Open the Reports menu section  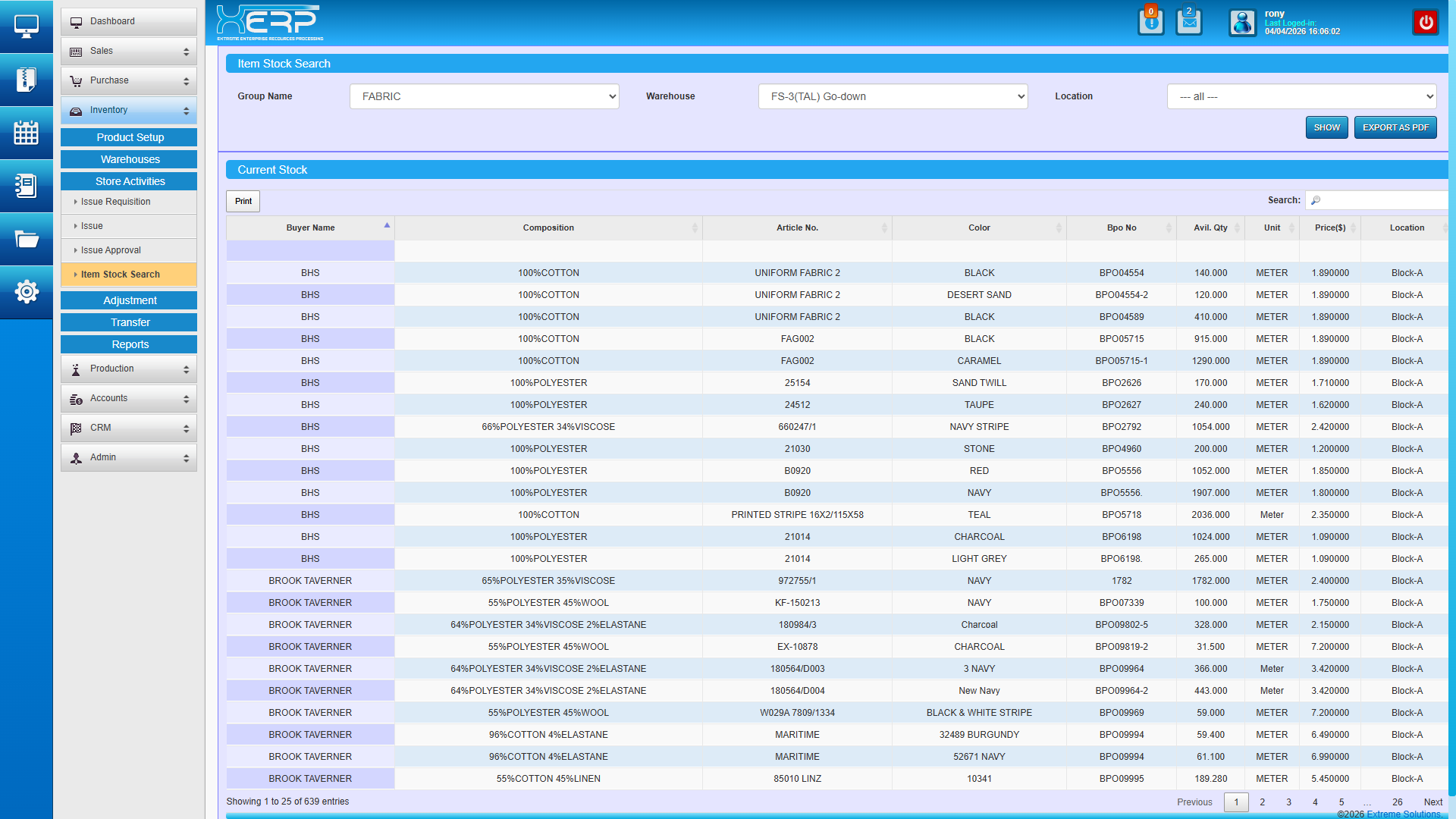coord(129,344)
